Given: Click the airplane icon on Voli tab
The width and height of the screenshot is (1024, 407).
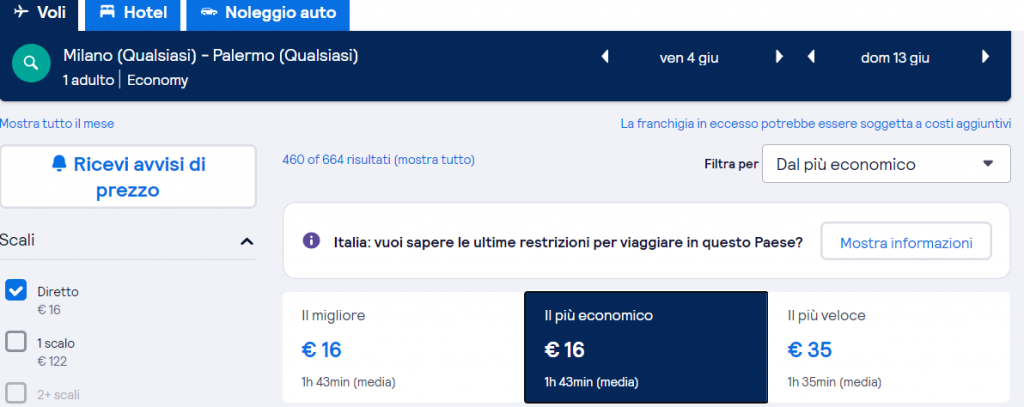Looking at the screenshot, I should click(x=22, y=12).
